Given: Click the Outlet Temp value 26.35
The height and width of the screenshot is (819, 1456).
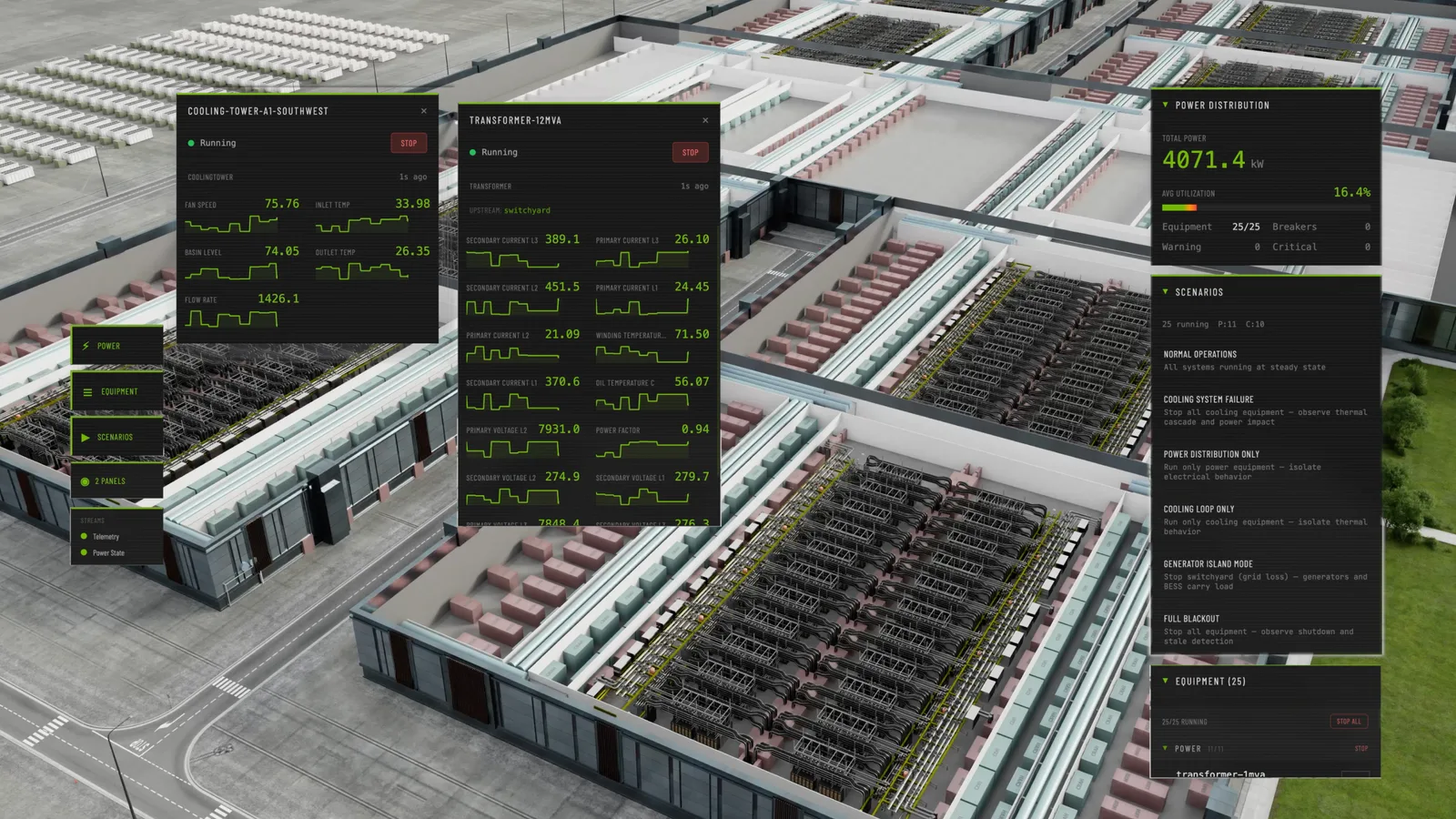Looking at the screenshot, I should [x=412, y=251].
